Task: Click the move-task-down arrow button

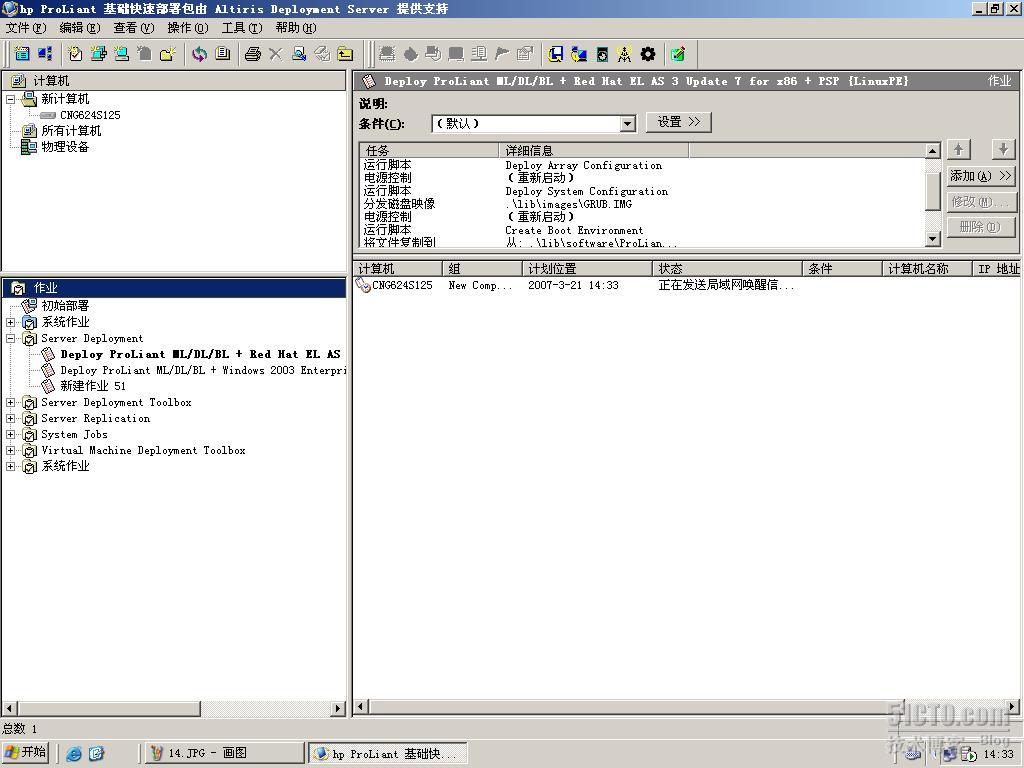Action: (x=1003, y=150)
